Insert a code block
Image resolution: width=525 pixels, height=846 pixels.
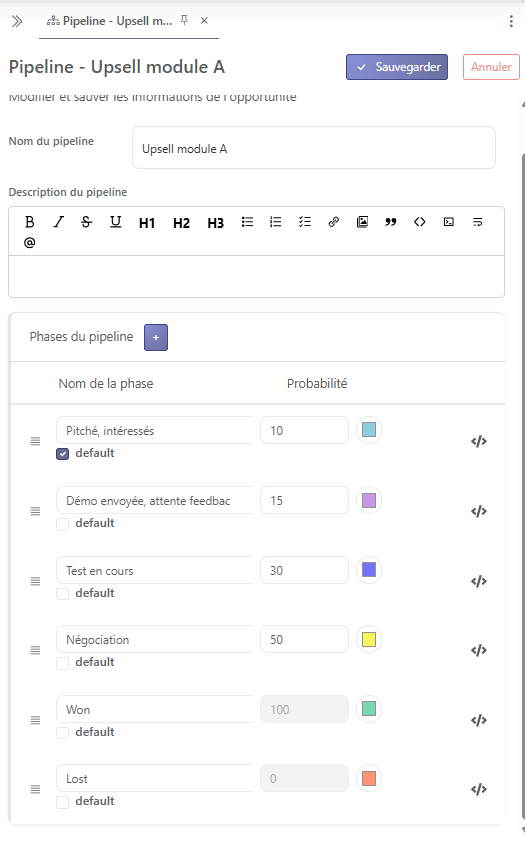pyautogui.click(x=448, y=222)
